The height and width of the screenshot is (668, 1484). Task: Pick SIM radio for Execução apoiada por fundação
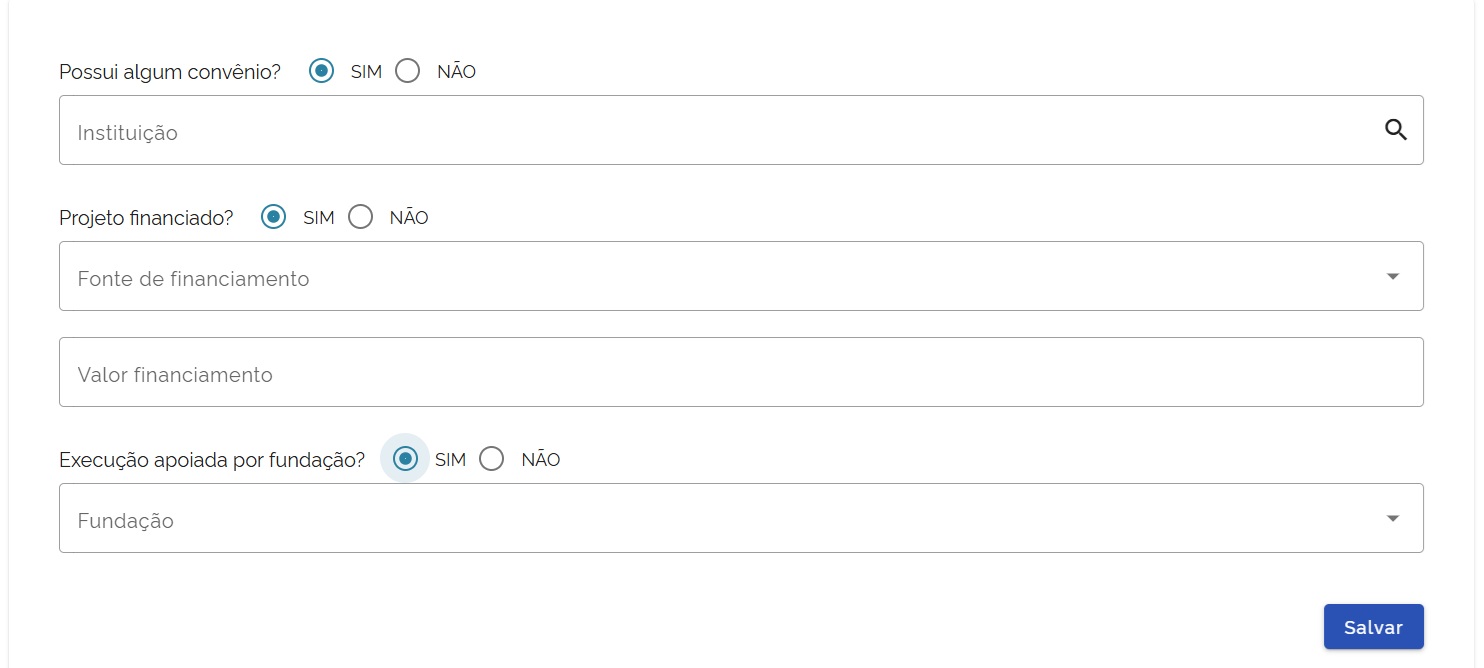tap(405, 459)
